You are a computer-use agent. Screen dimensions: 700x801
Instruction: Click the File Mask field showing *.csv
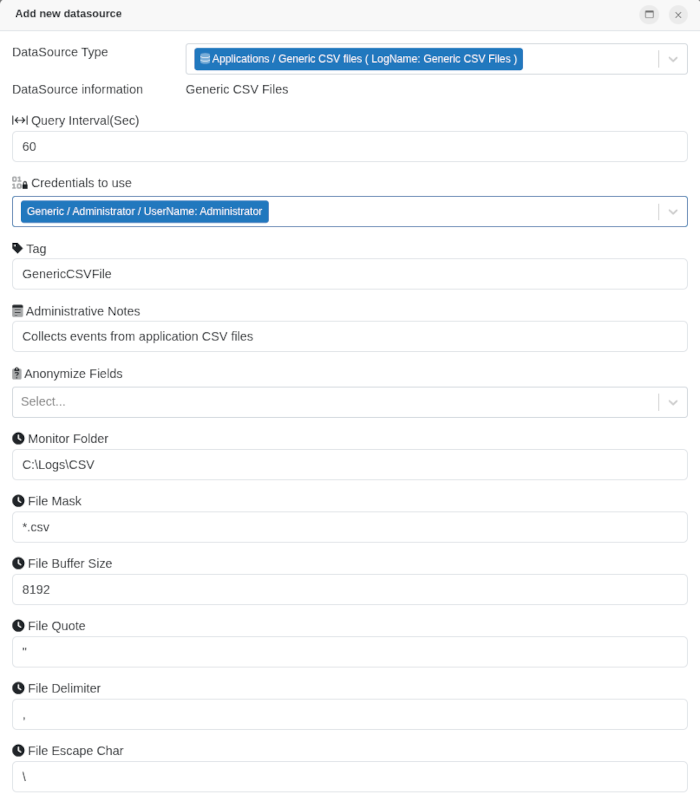[x=350, y=527]
